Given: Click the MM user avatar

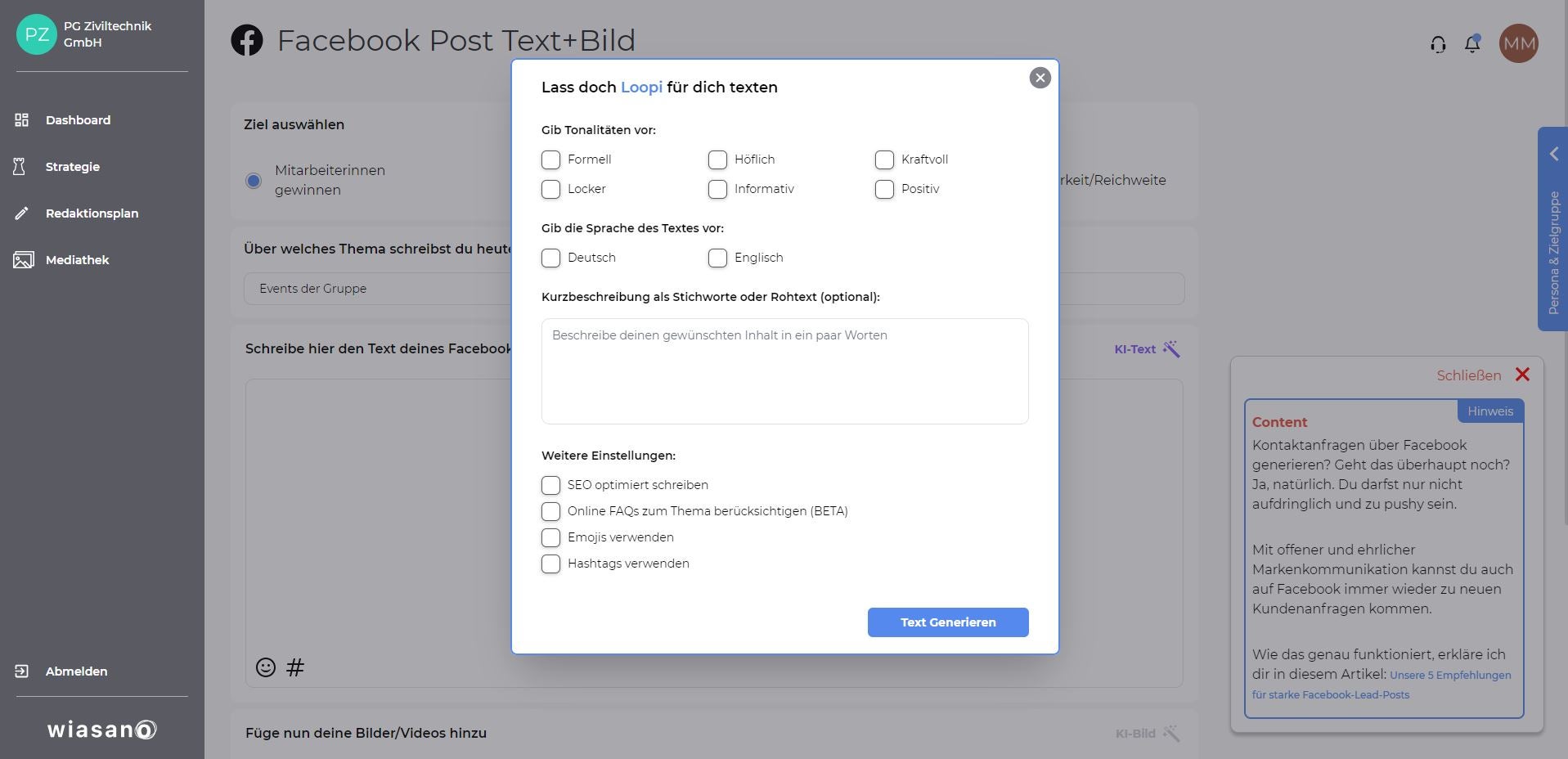Looking at the screenshot, I should pyautogui.click(x=1518, y=43).
